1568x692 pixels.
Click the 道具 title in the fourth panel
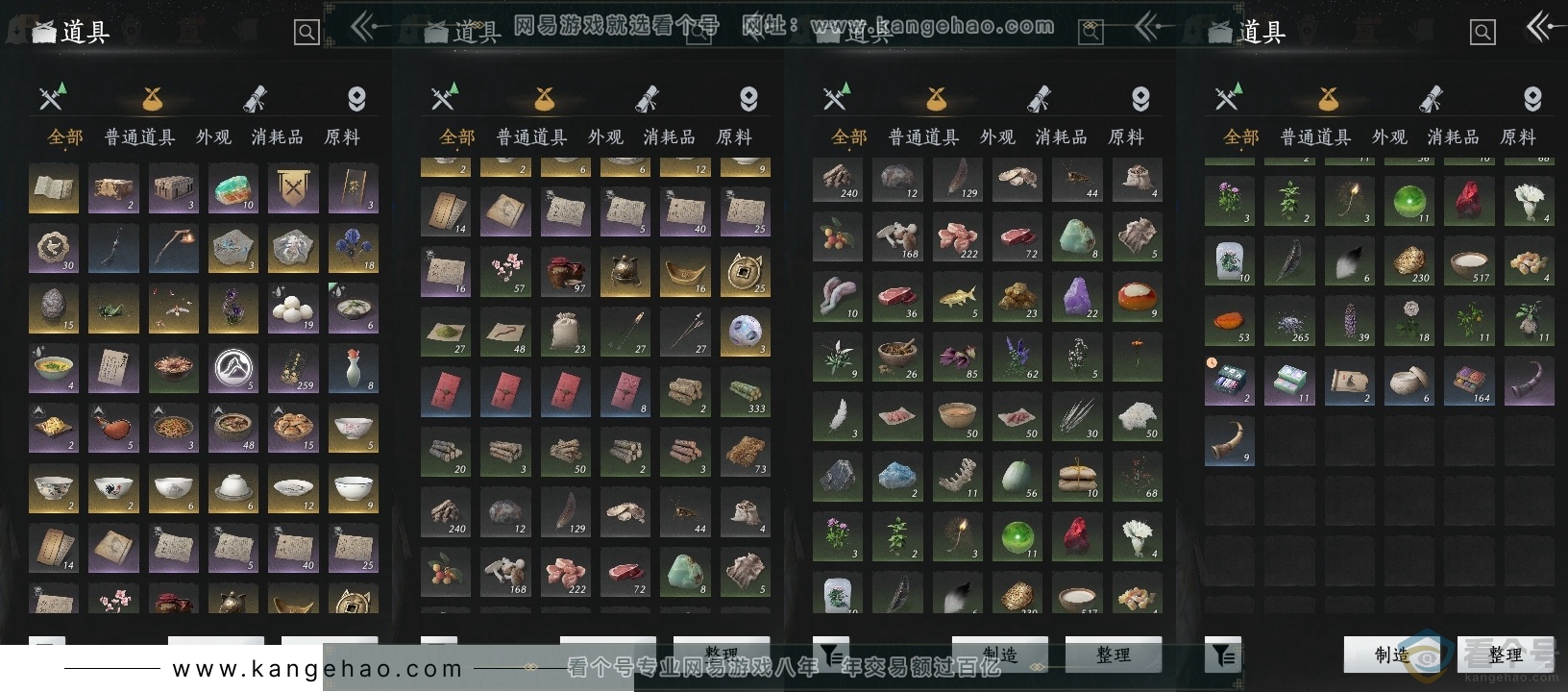tap(1262, 33)
